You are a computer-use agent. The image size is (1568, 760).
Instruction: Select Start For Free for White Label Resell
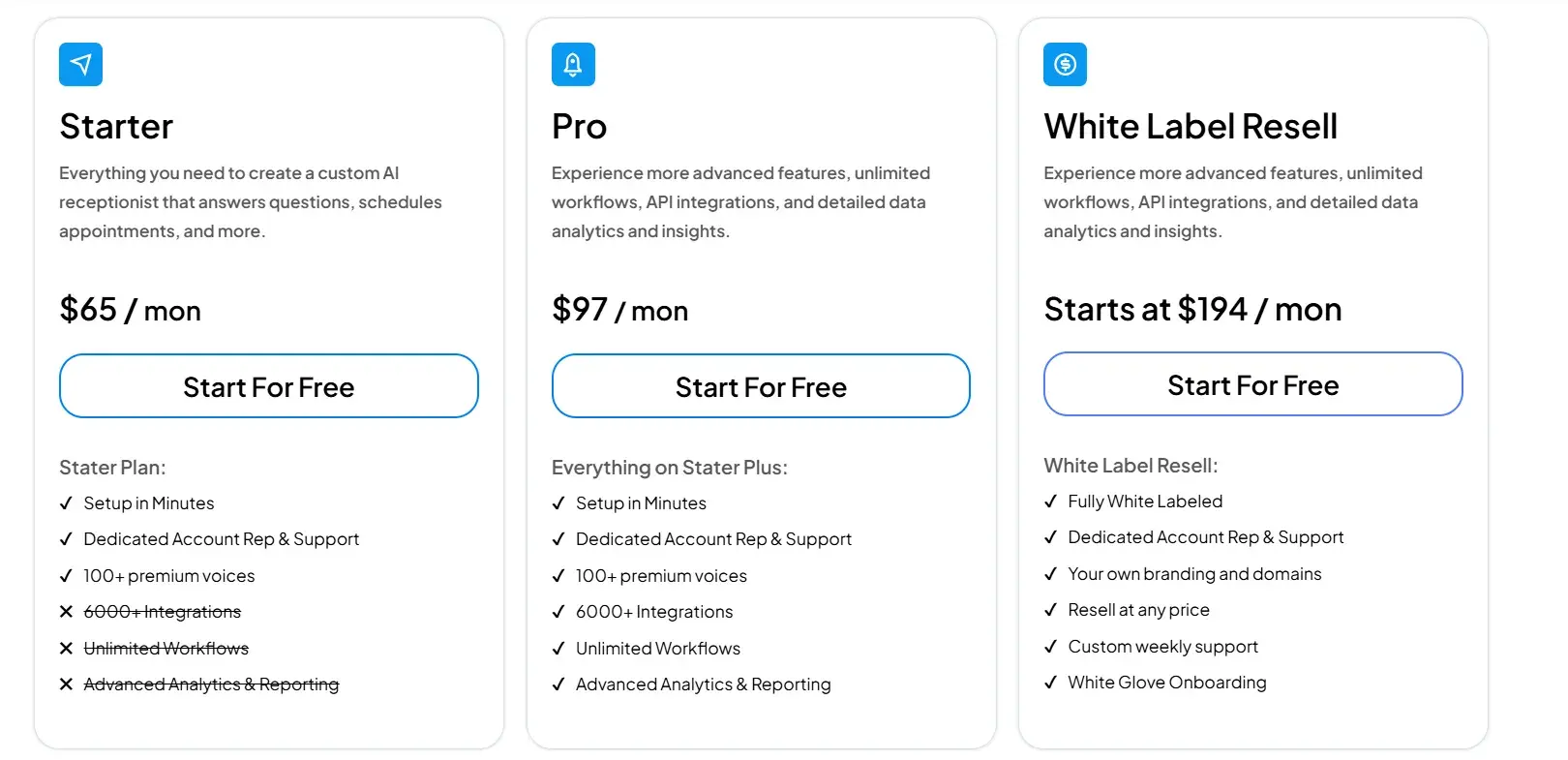click(x=1252, y=384)
